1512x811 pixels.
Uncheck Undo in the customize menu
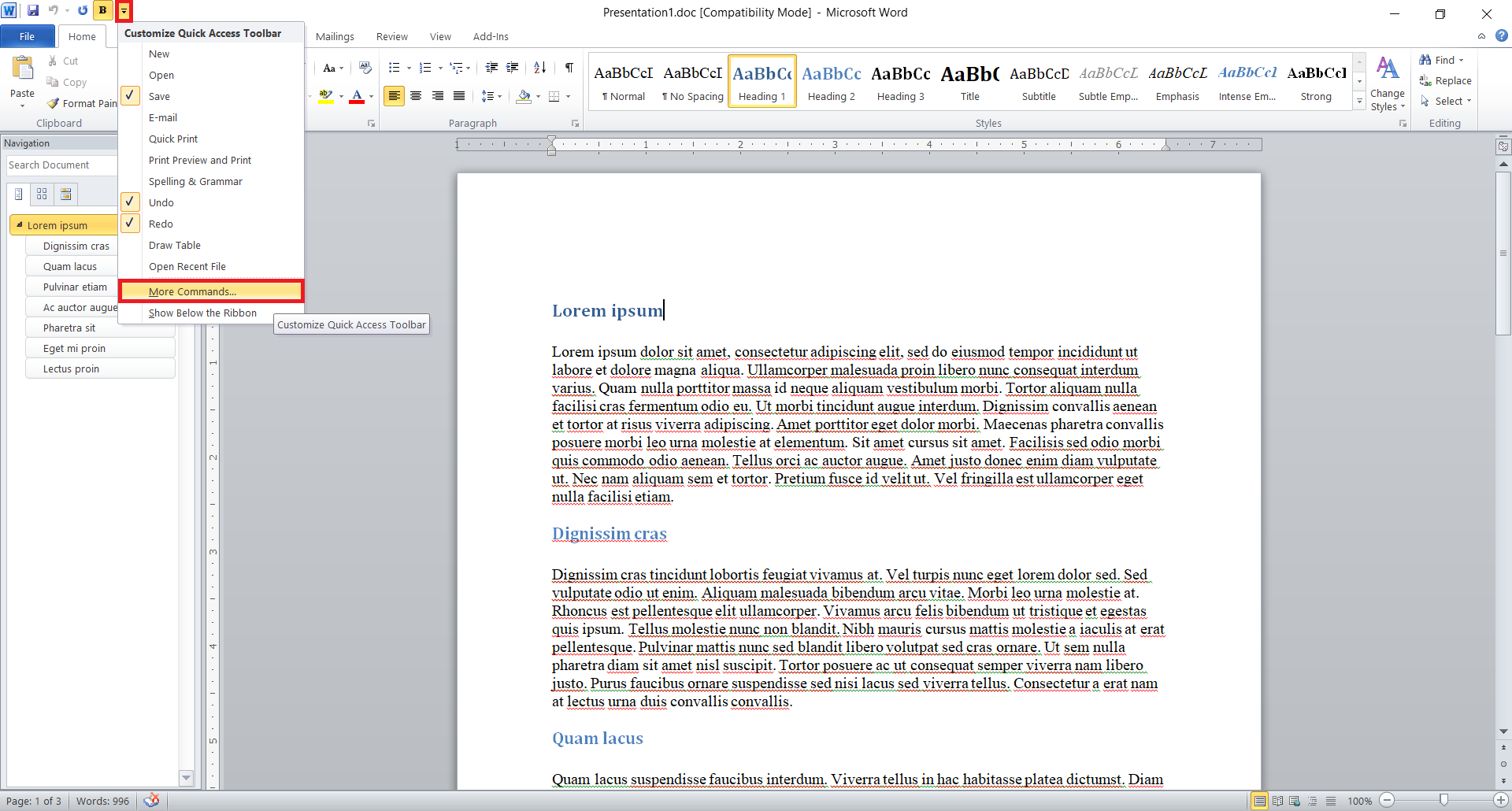161,202
